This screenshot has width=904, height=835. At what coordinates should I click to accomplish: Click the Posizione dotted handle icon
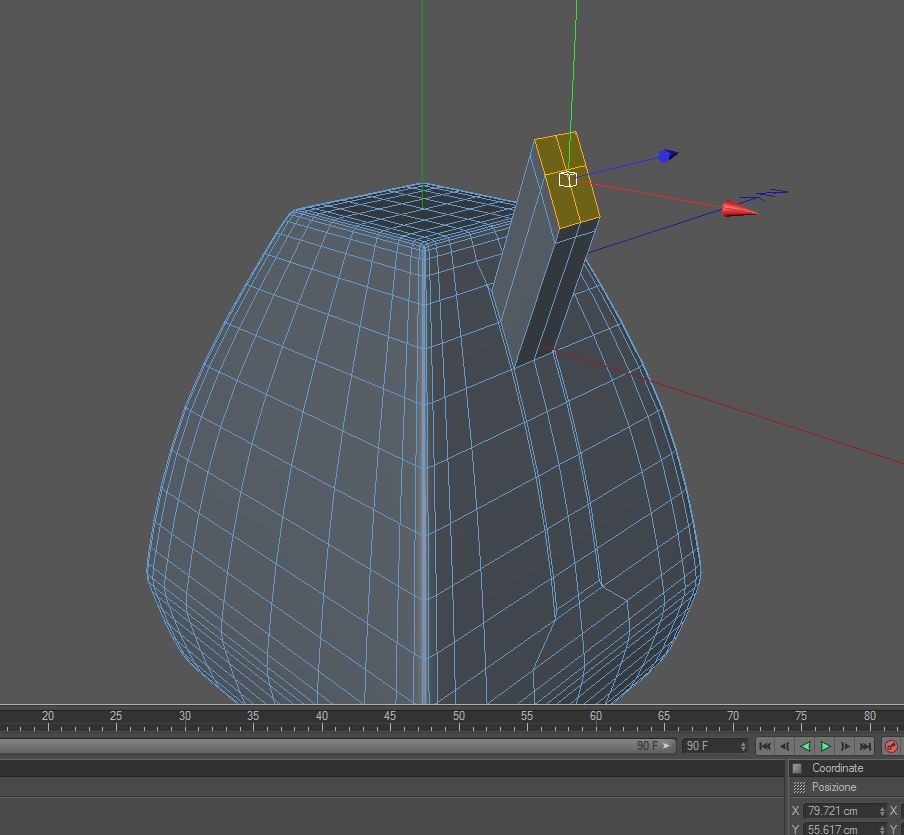(799, 787)
